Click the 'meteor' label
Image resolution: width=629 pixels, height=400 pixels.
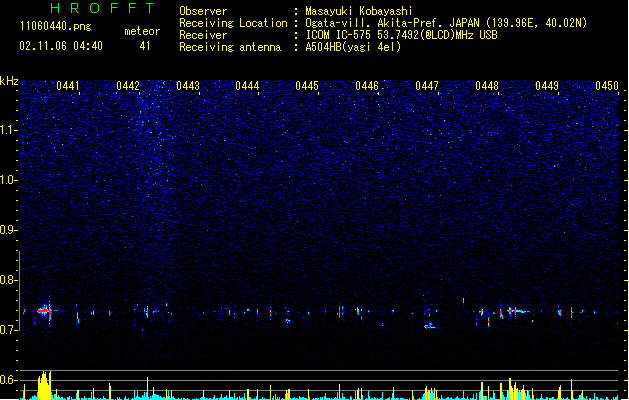point(142,31)
